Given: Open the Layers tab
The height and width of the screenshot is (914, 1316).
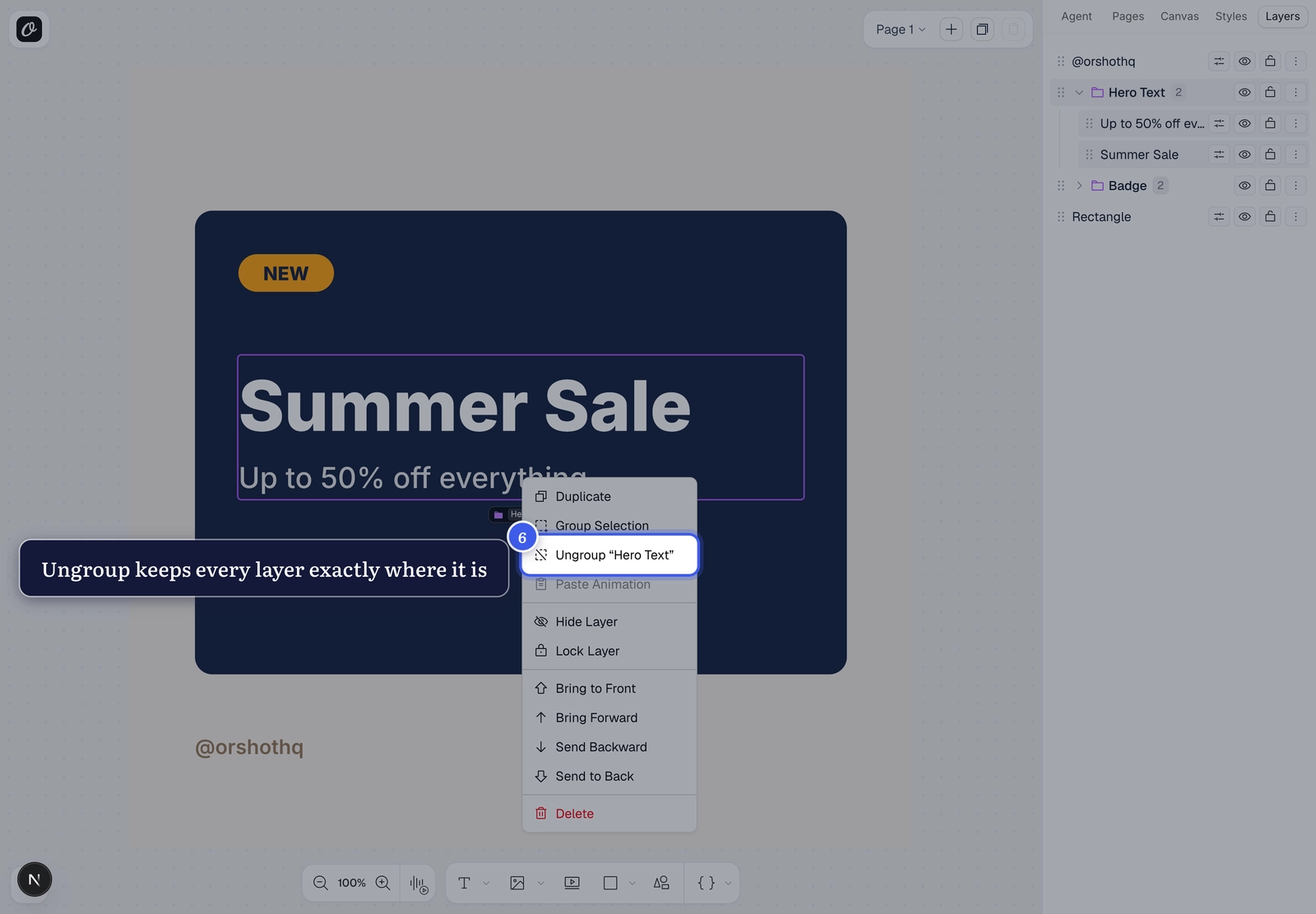Looking at the screenshot, I should click(x=1282, y=16).
